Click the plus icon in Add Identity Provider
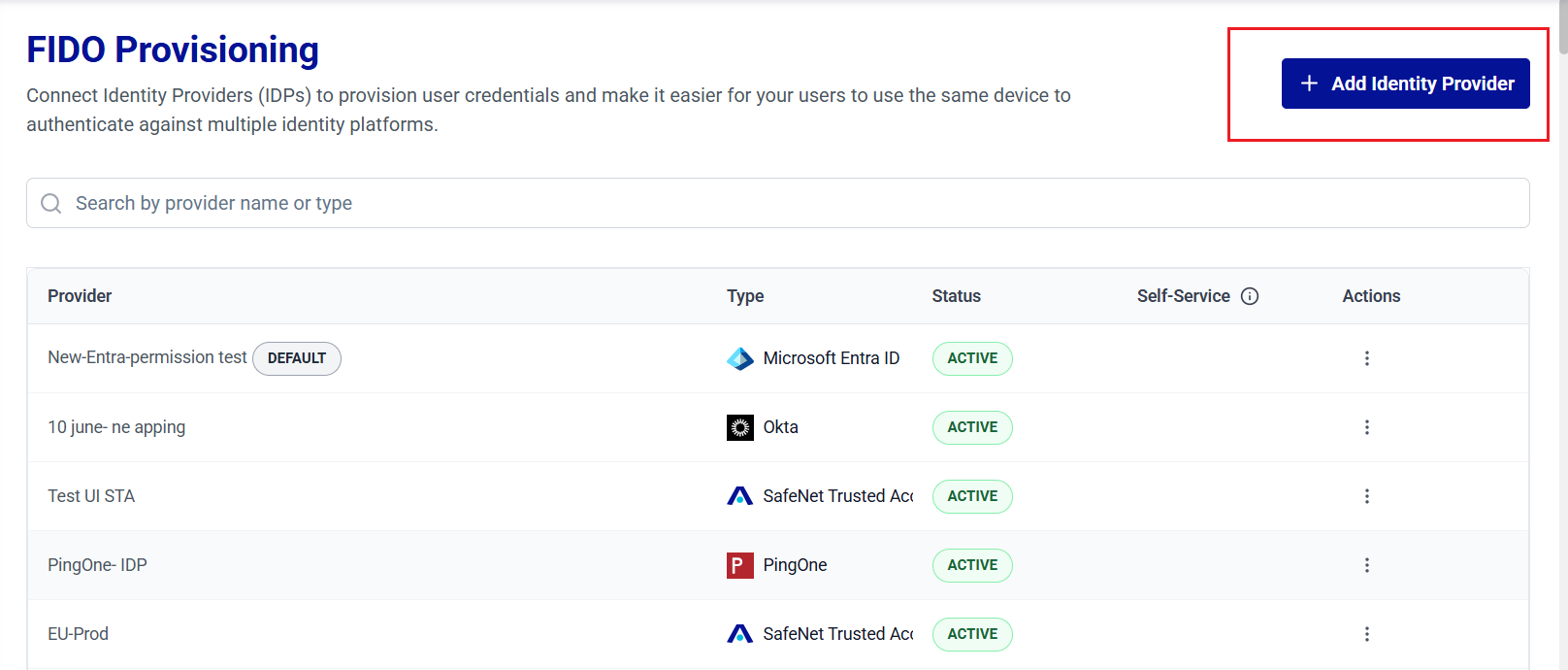 [x=1309, y=84]
